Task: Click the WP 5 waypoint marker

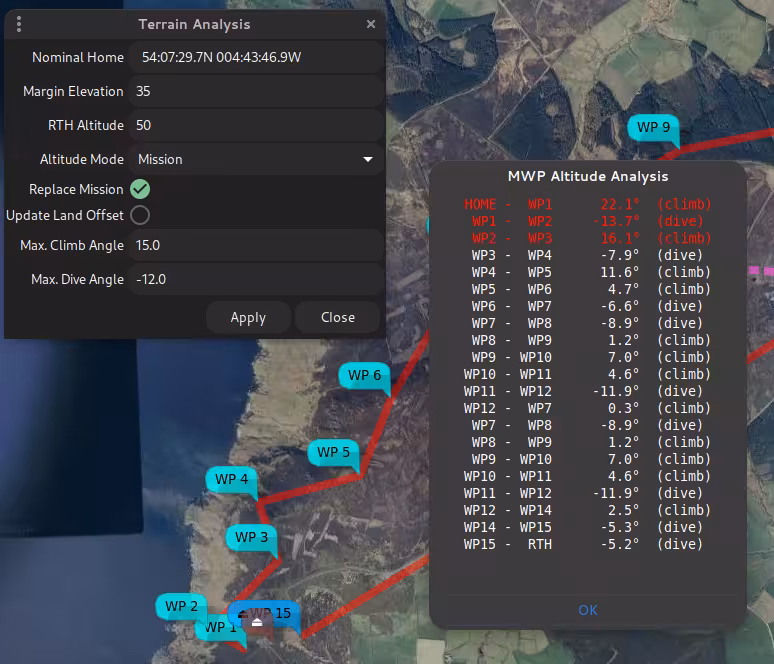Action: (x=333, y=453)
